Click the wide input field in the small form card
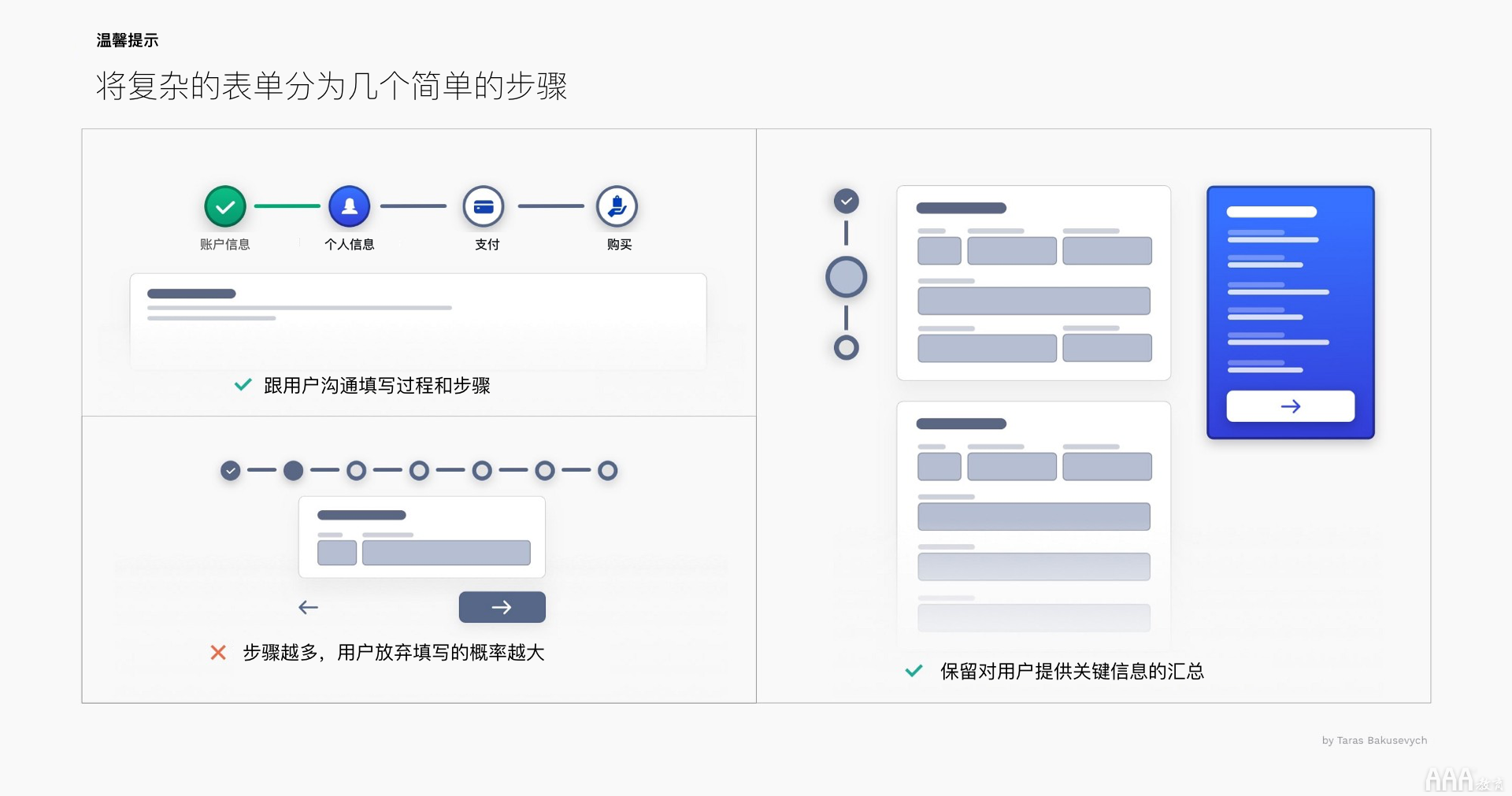 [446, 553]
